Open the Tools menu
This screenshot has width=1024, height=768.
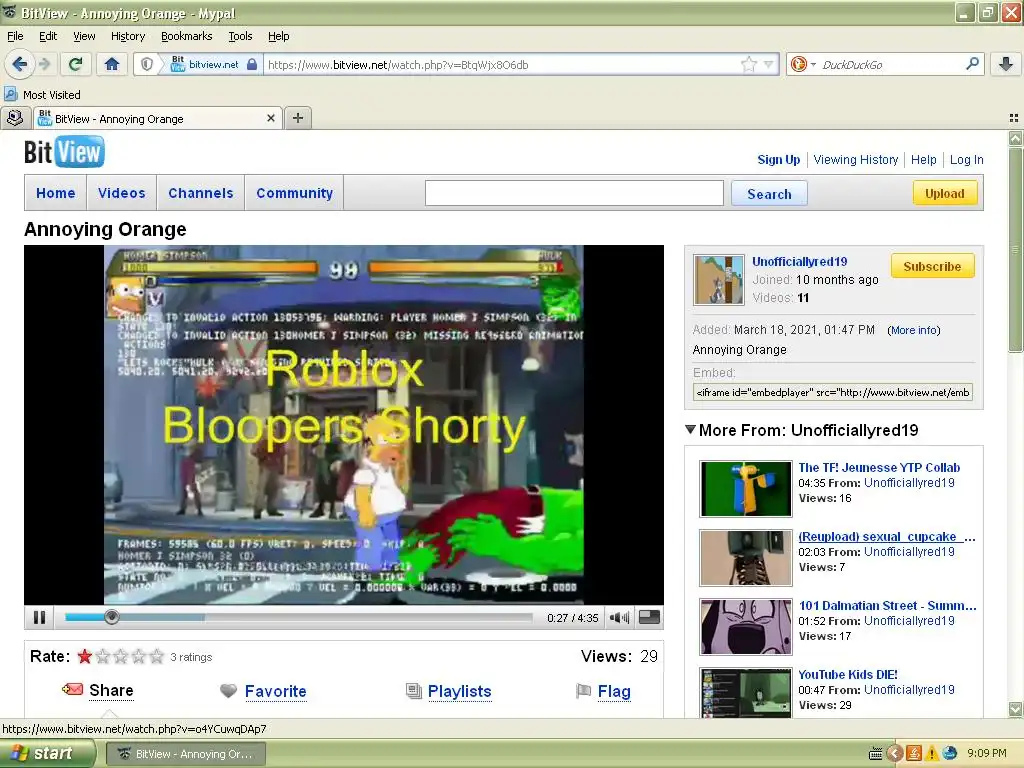pyautogui.click(x=240, y=36)
